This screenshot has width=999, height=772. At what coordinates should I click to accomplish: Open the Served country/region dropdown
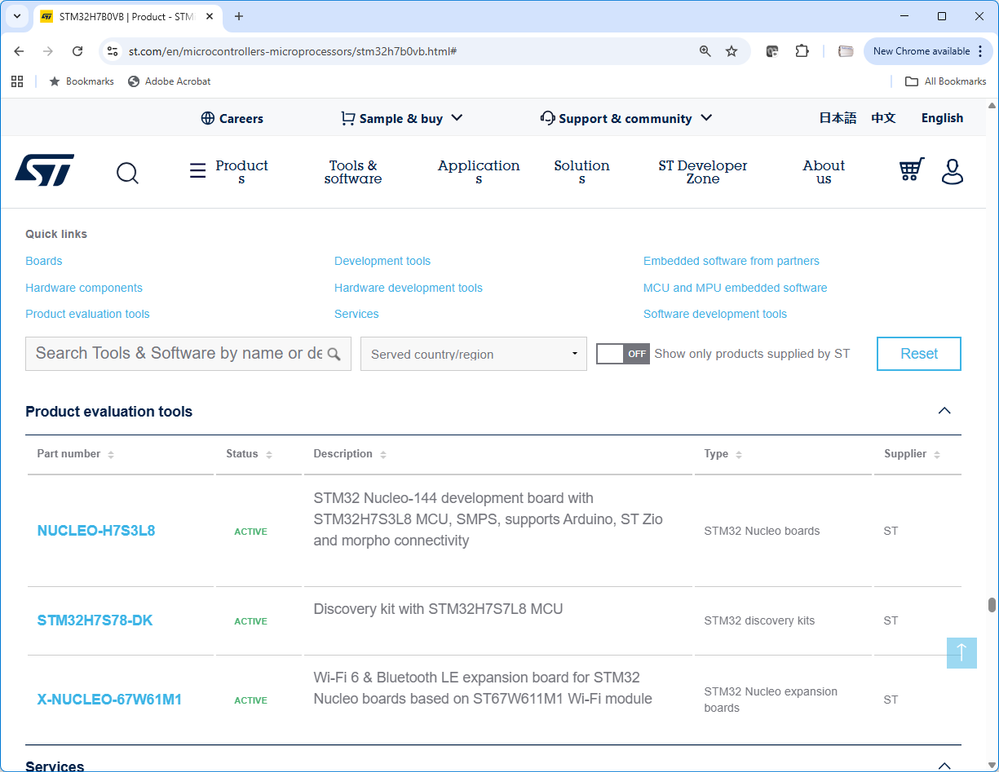(x=473, y=354)
